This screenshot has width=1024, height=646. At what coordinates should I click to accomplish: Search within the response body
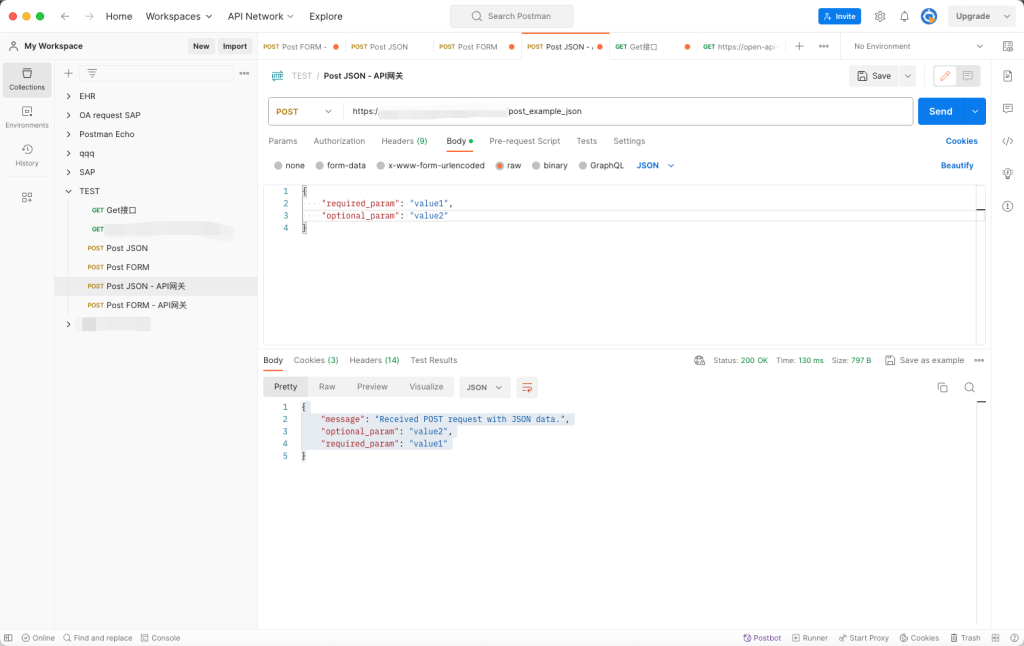coord(970,387)
